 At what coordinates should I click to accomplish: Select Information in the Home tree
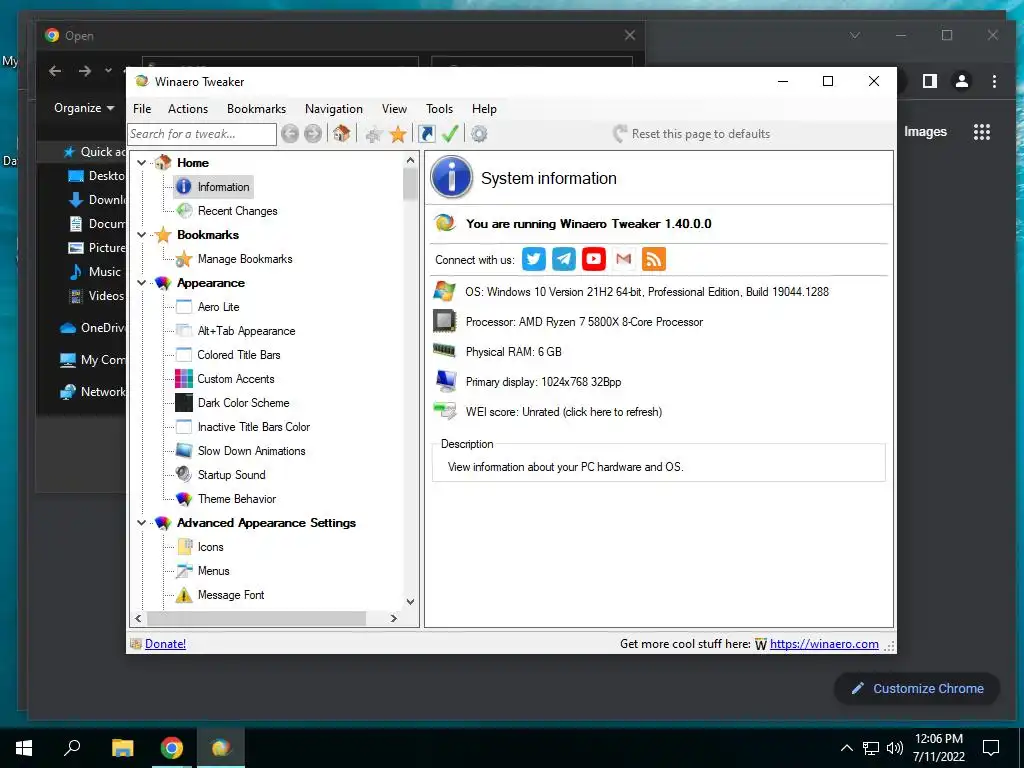pos(213,187)
